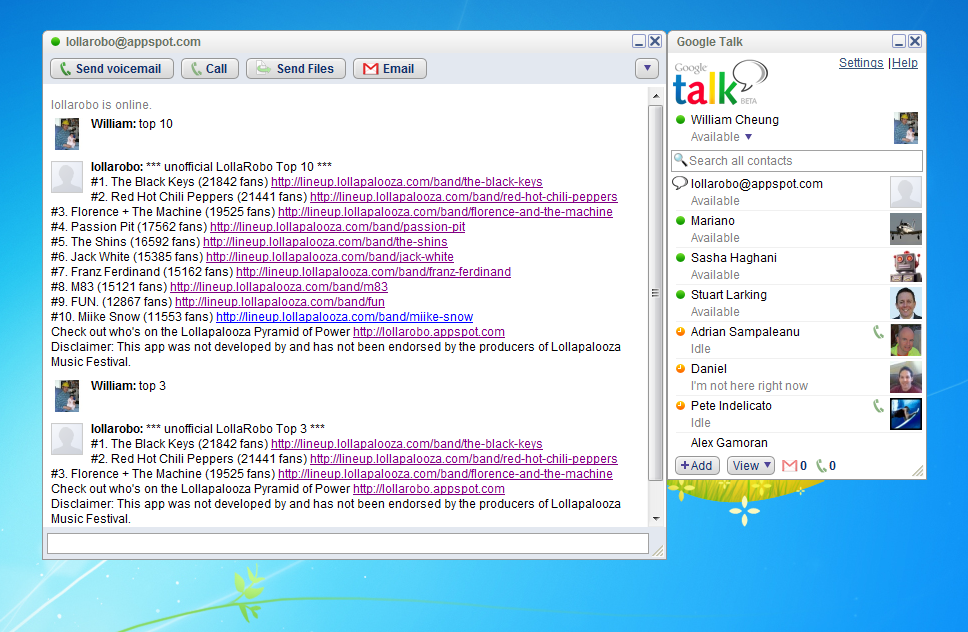Open the first lollarobo.appspot.com link
The width and height of the screenshot is (968, 632).
[x=429, y=332]
